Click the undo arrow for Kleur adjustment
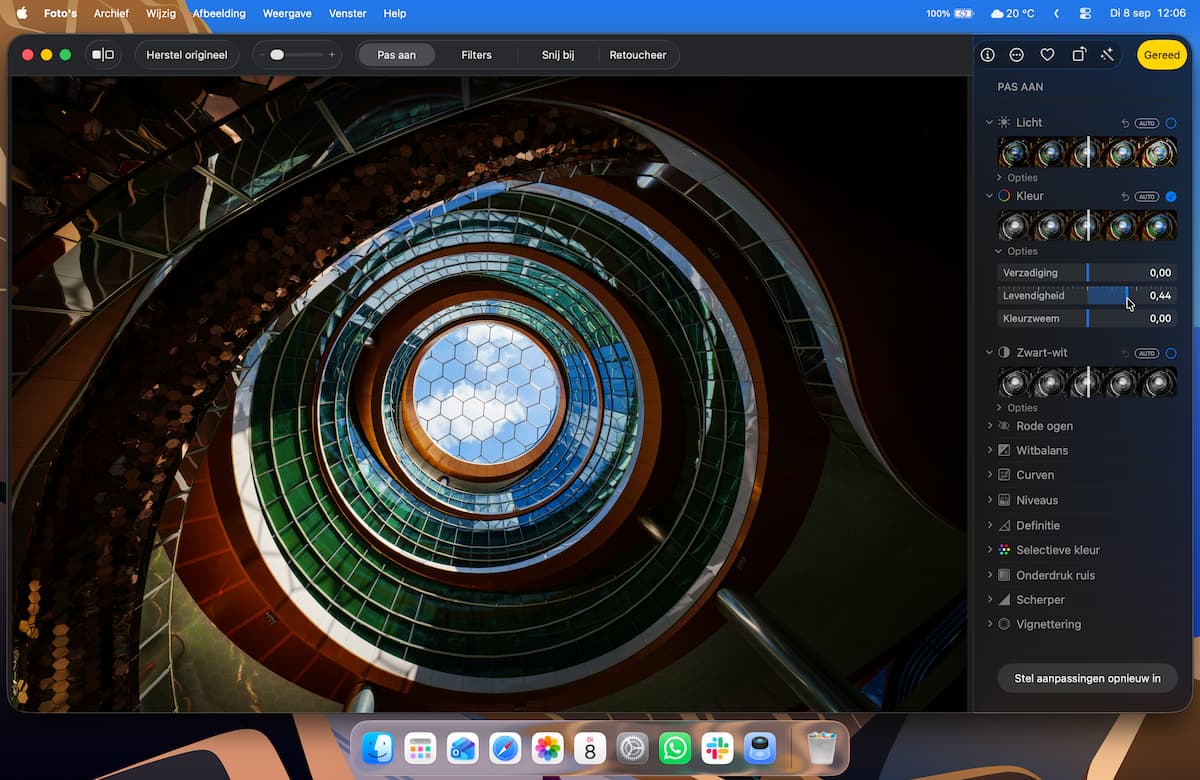The image size is (1200, 780). pos(1125,196)
